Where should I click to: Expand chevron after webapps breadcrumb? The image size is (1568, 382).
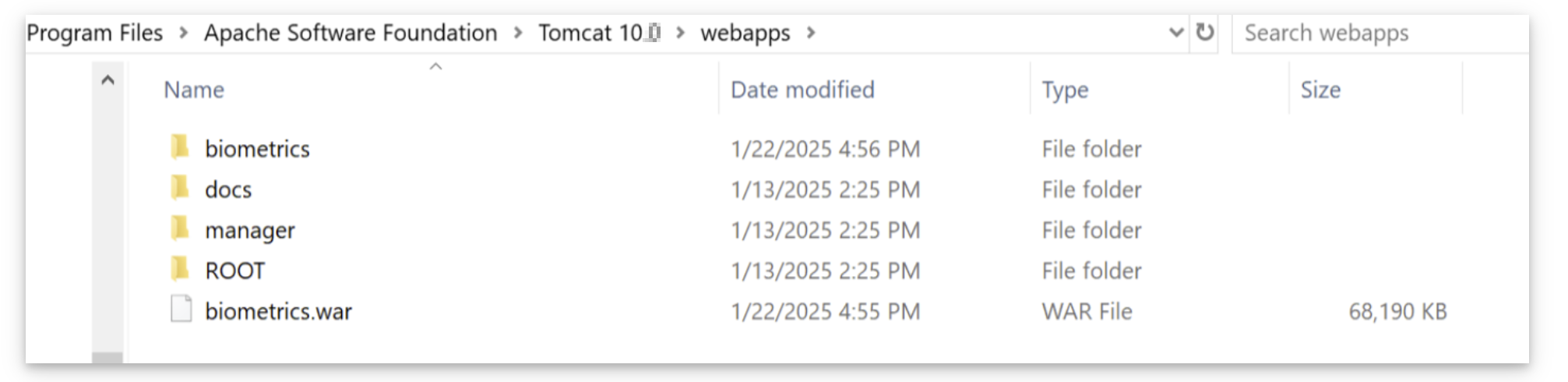coord(811,33)
